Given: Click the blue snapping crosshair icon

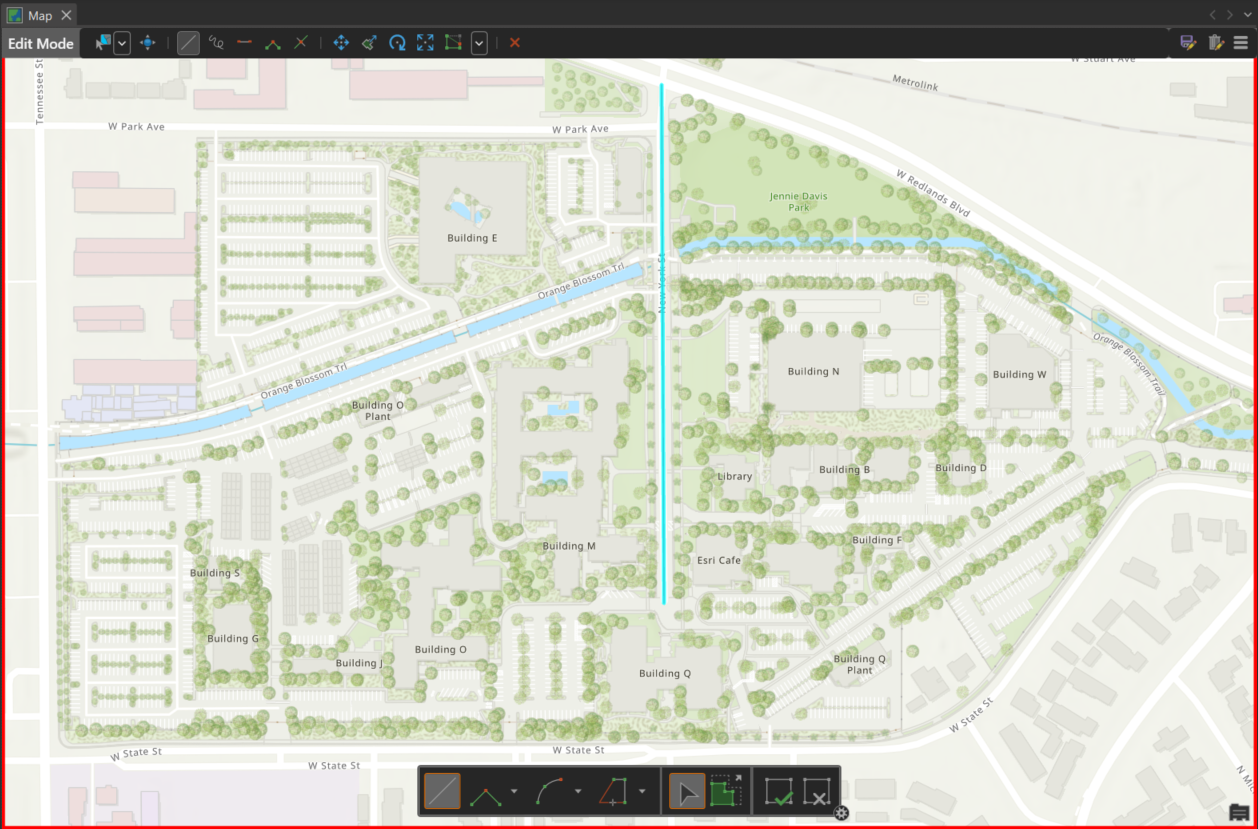Looking at the screenshot, I should pos(148,43).
